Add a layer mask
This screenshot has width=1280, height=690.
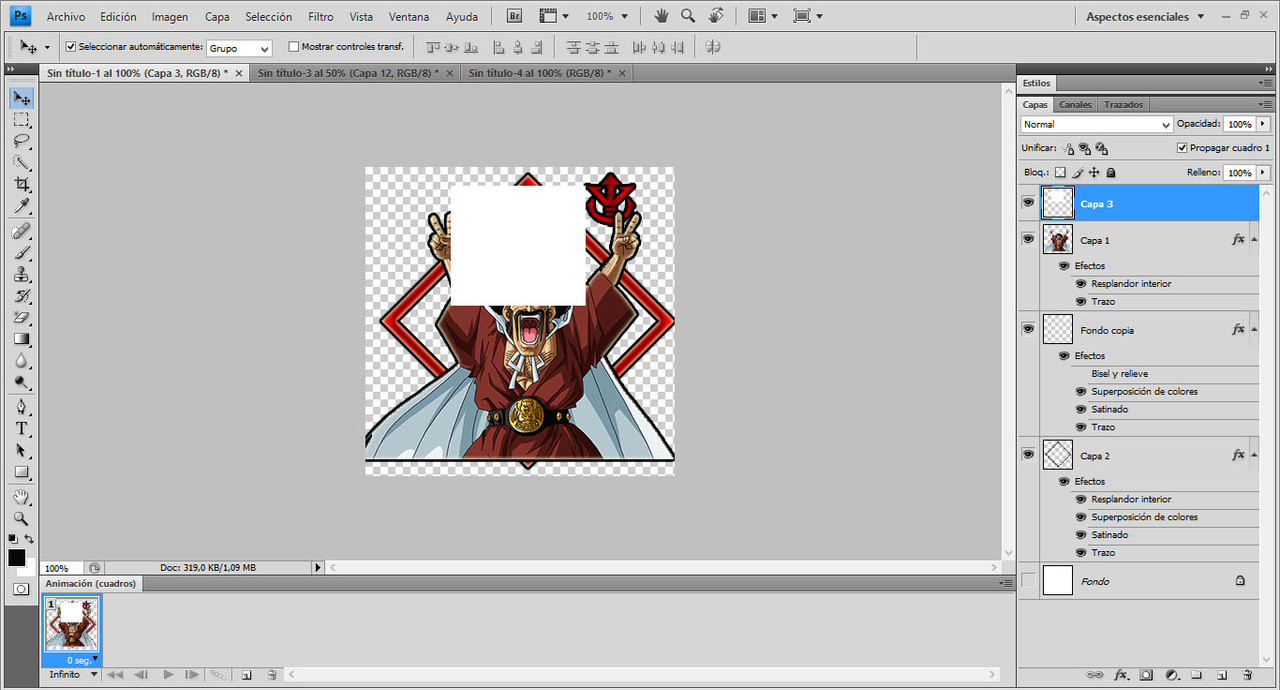coord(1146,675)
